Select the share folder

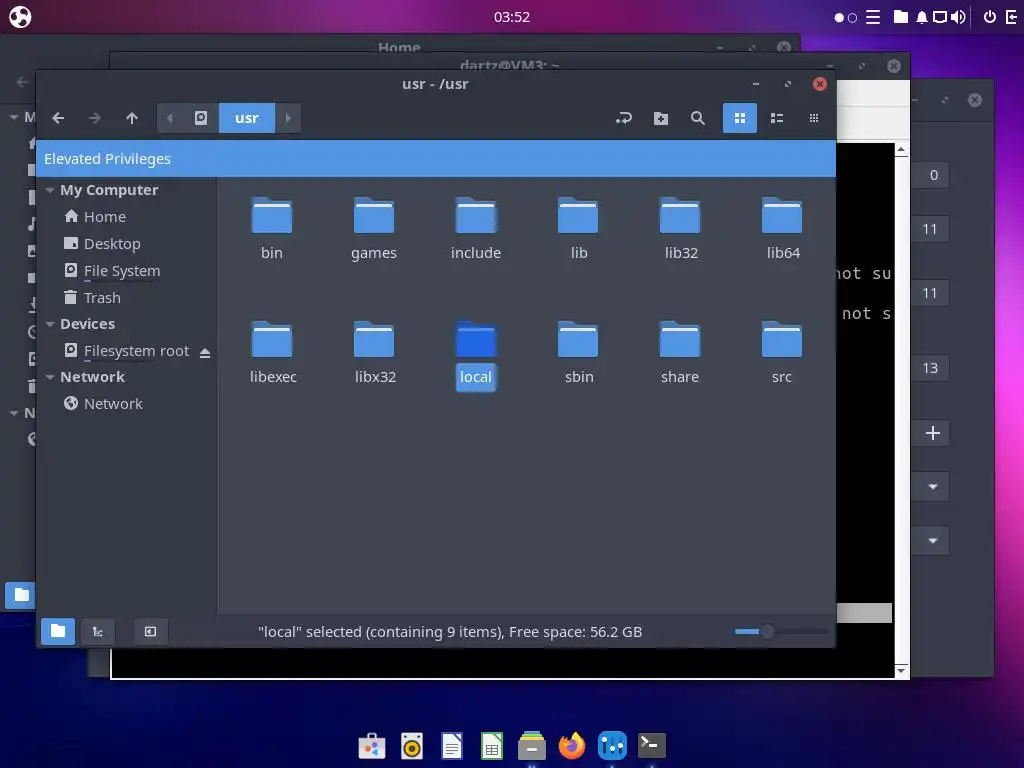pyautogui.click(x=680, y=353)
